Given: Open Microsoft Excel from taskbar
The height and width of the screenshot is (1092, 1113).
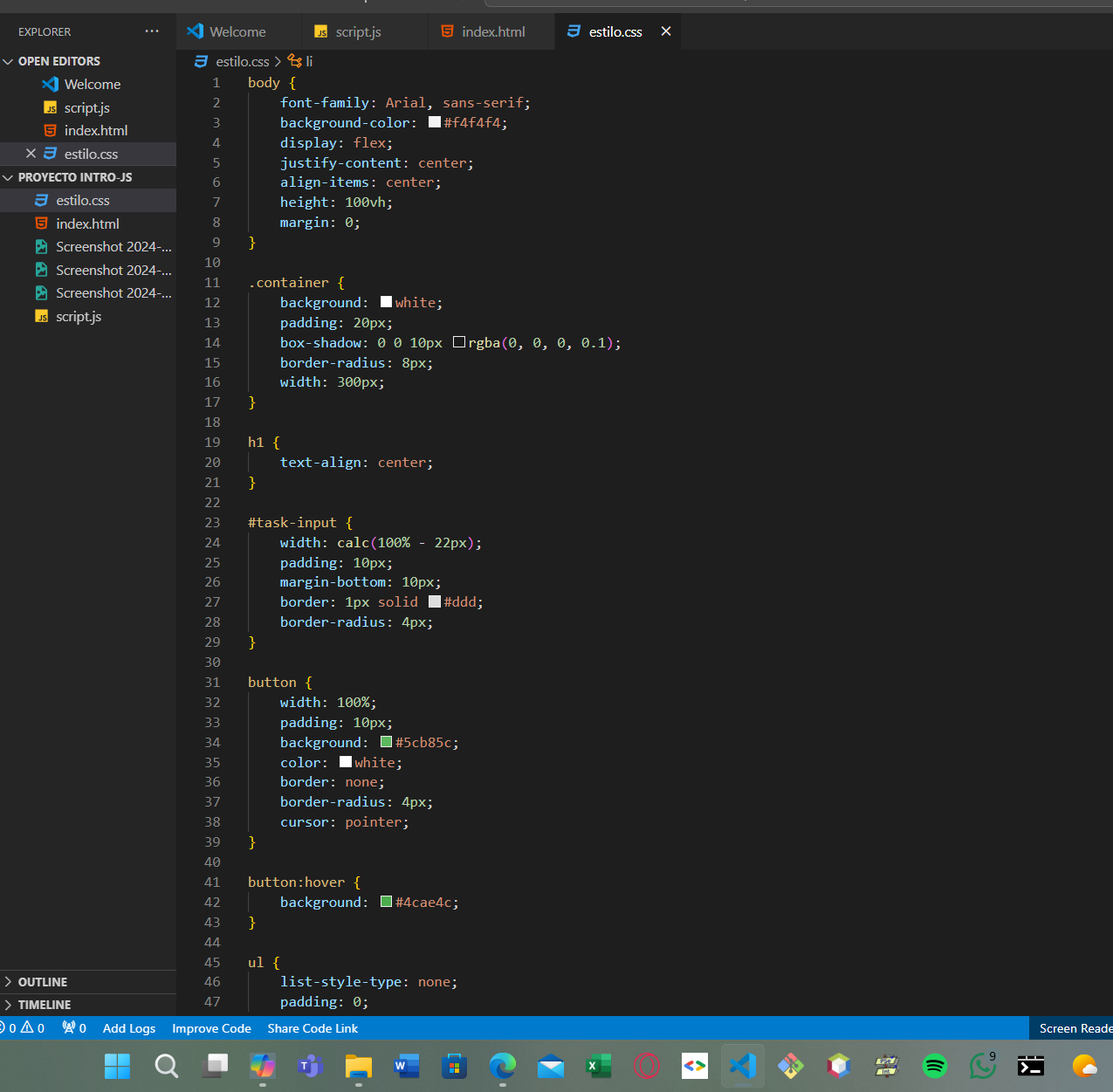Looking at the screenshot, I should (599, 1066).
